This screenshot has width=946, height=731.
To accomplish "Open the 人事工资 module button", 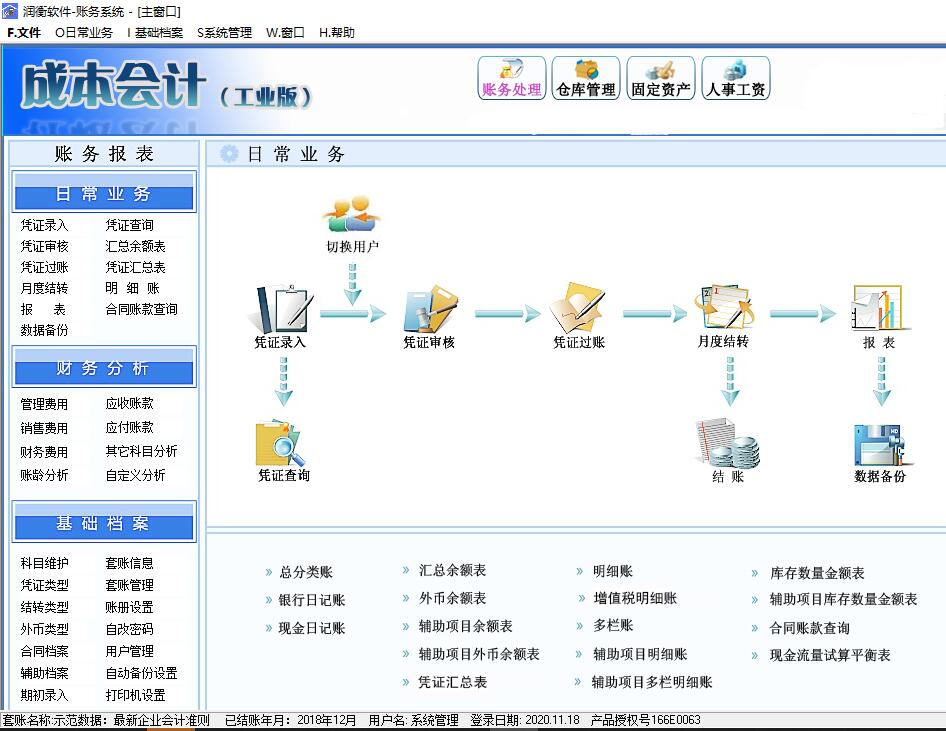I will pos(735,78).
